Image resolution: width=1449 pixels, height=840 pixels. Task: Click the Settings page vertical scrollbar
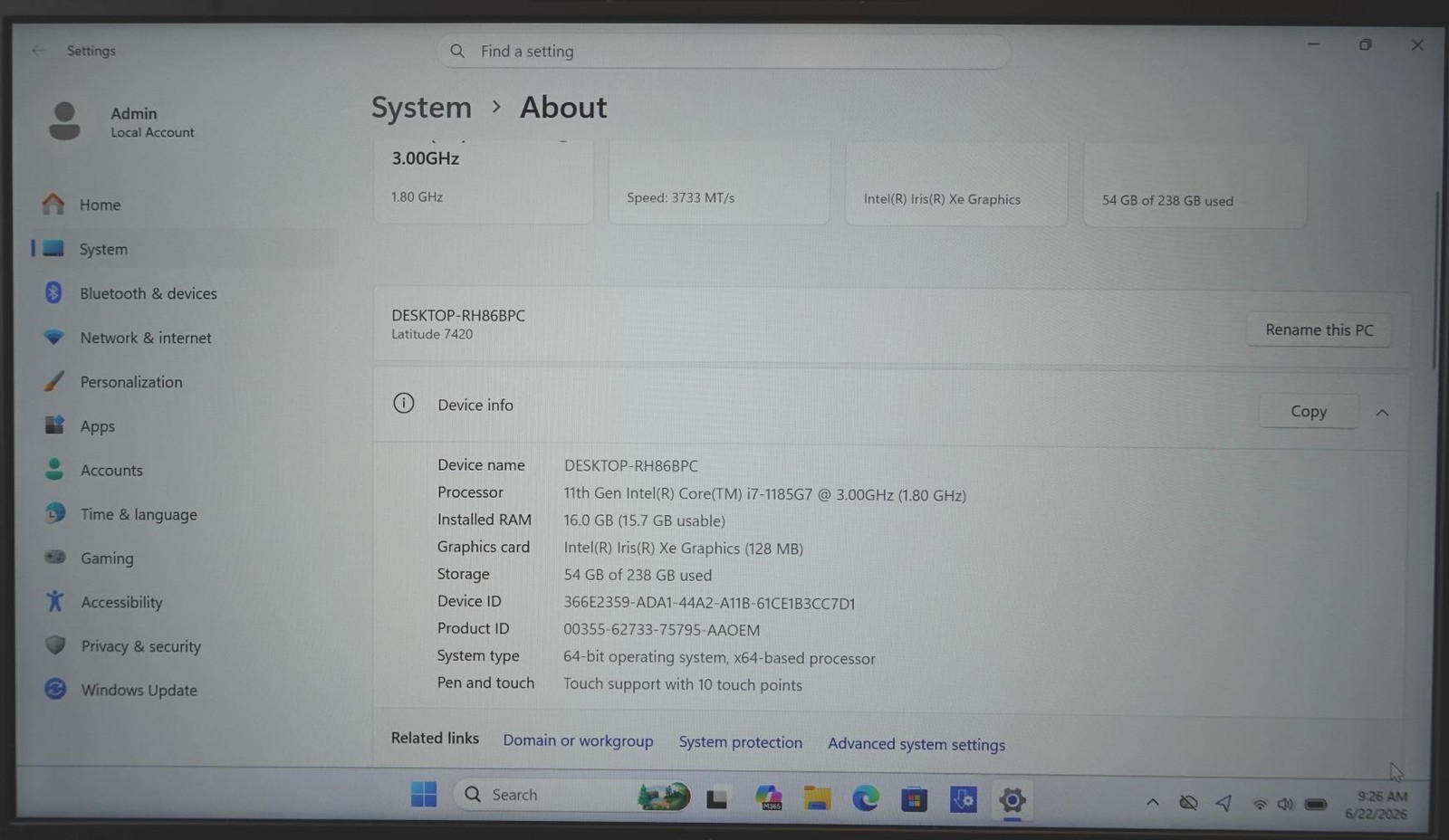(x=1435, y=281)
